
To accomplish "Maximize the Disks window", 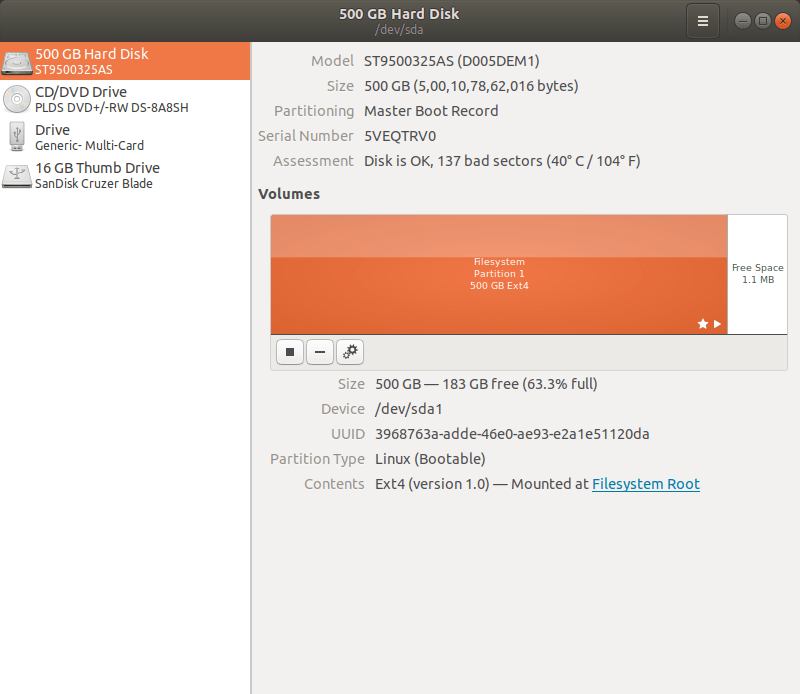I will (x=762, y=20).
